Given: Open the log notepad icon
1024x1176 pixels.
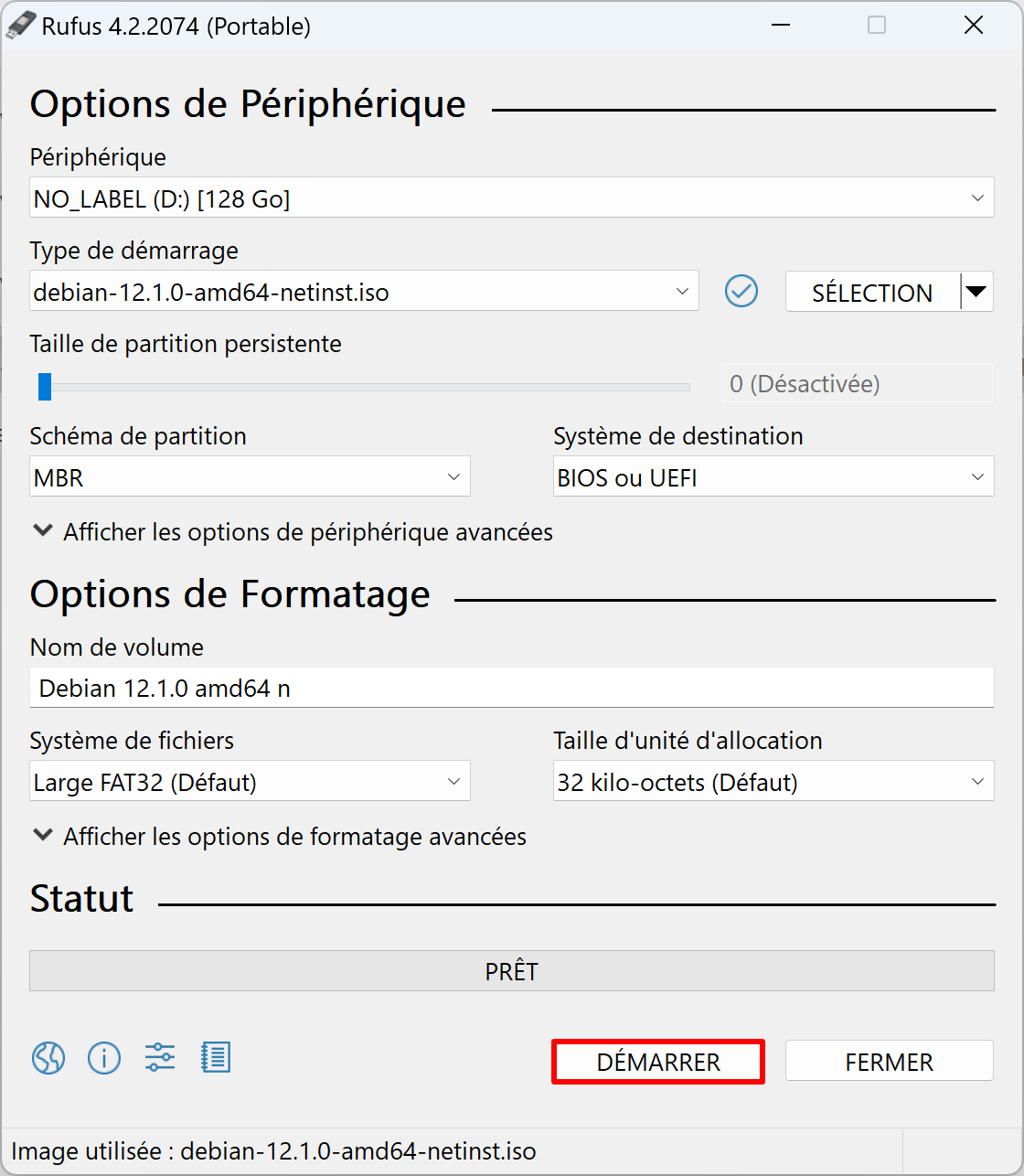Looking at the screenshot, I should 216,1058.
